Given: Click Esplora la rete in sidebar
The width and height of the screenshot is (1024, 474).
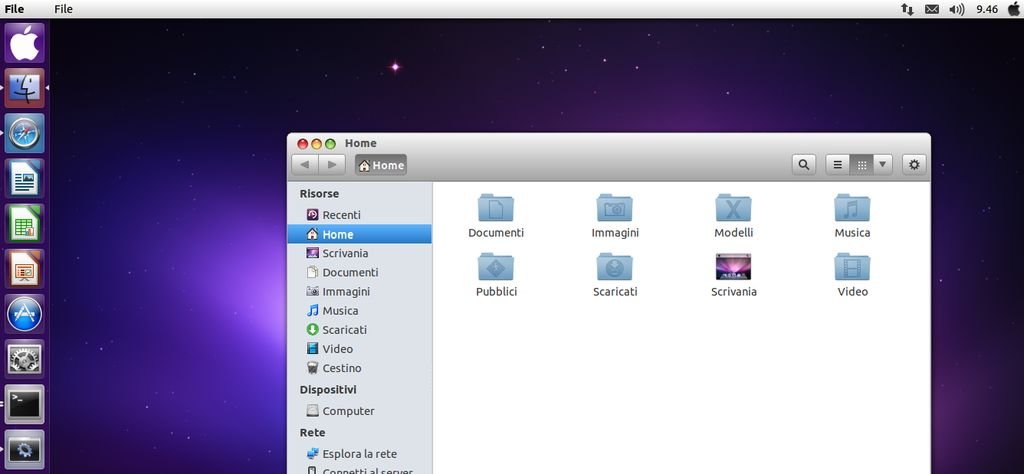Looking at the screenshot, I should [x=359, y=454].
